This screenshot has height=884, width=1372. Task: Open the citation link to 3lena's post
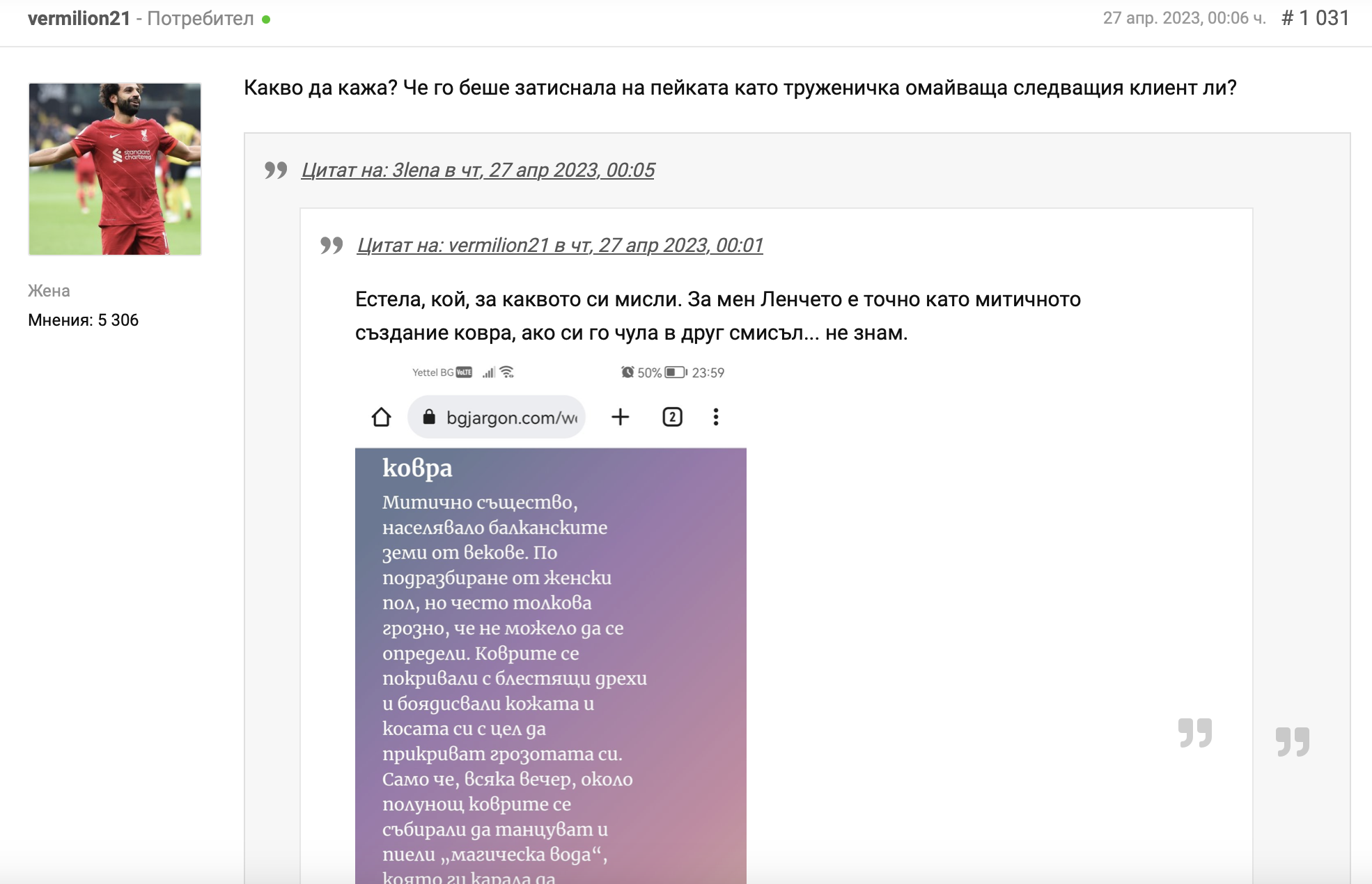(x=478, y=170)
